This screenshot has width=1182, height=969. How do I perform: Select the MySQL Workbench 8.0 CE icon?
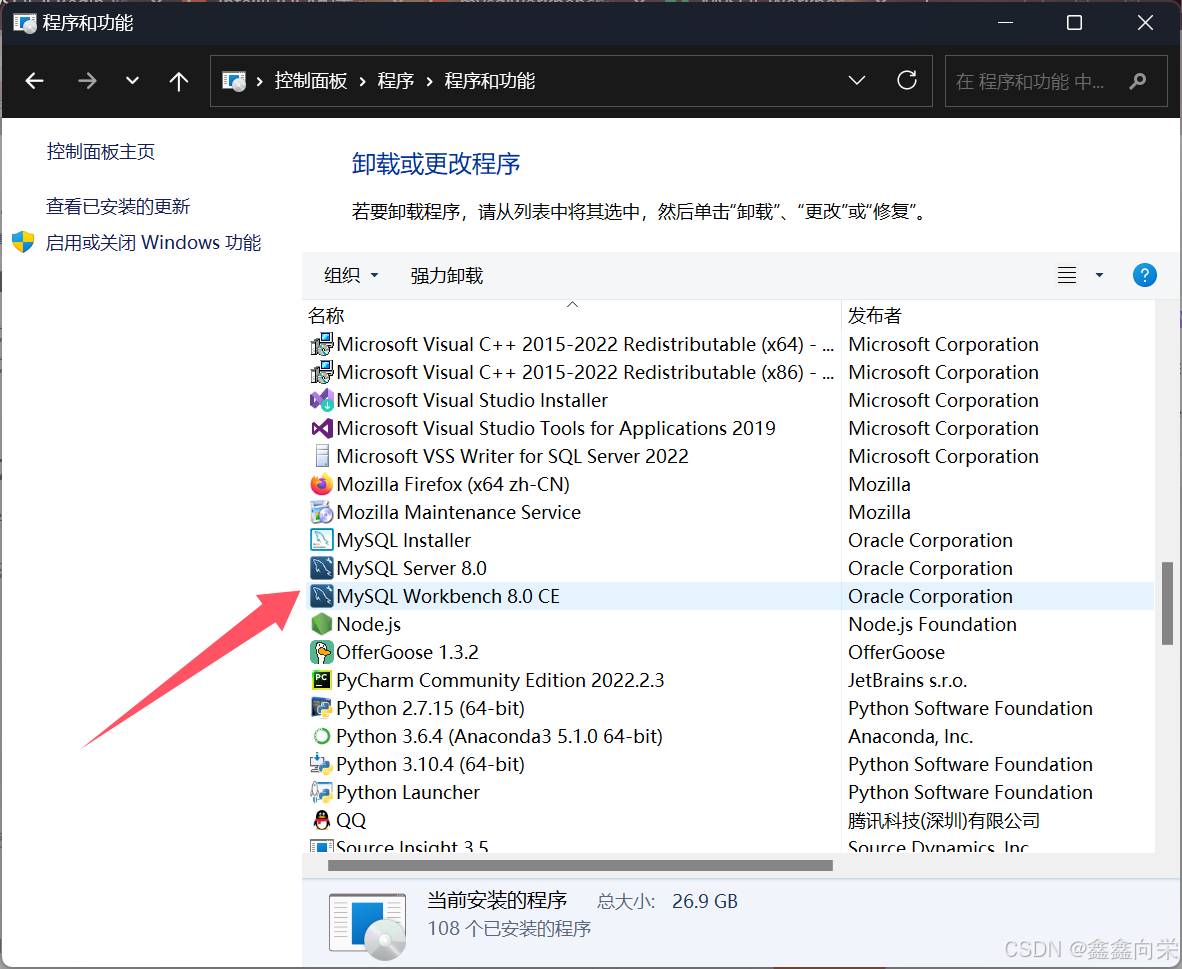(x=322, y=596)
